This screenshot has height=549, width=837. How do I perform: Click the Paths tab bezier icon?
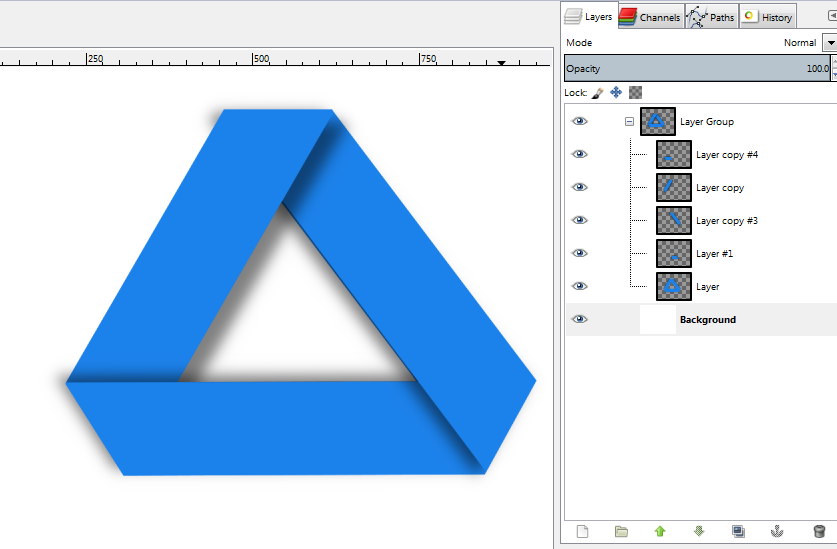(x=696, y=17)
